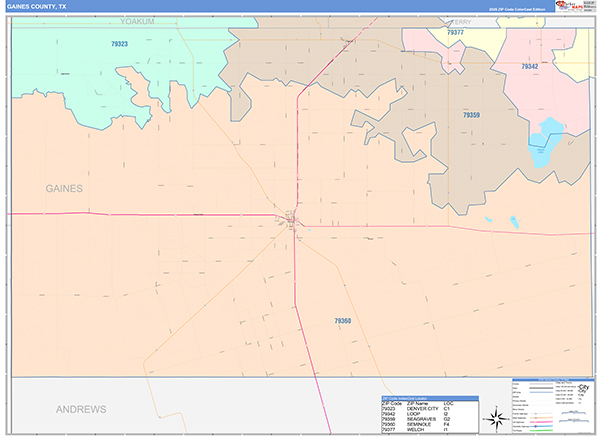Click the "GAINES COUNTY, TX" title text
This screenshot has height=436, width=600.
click(x=36, y=7)
